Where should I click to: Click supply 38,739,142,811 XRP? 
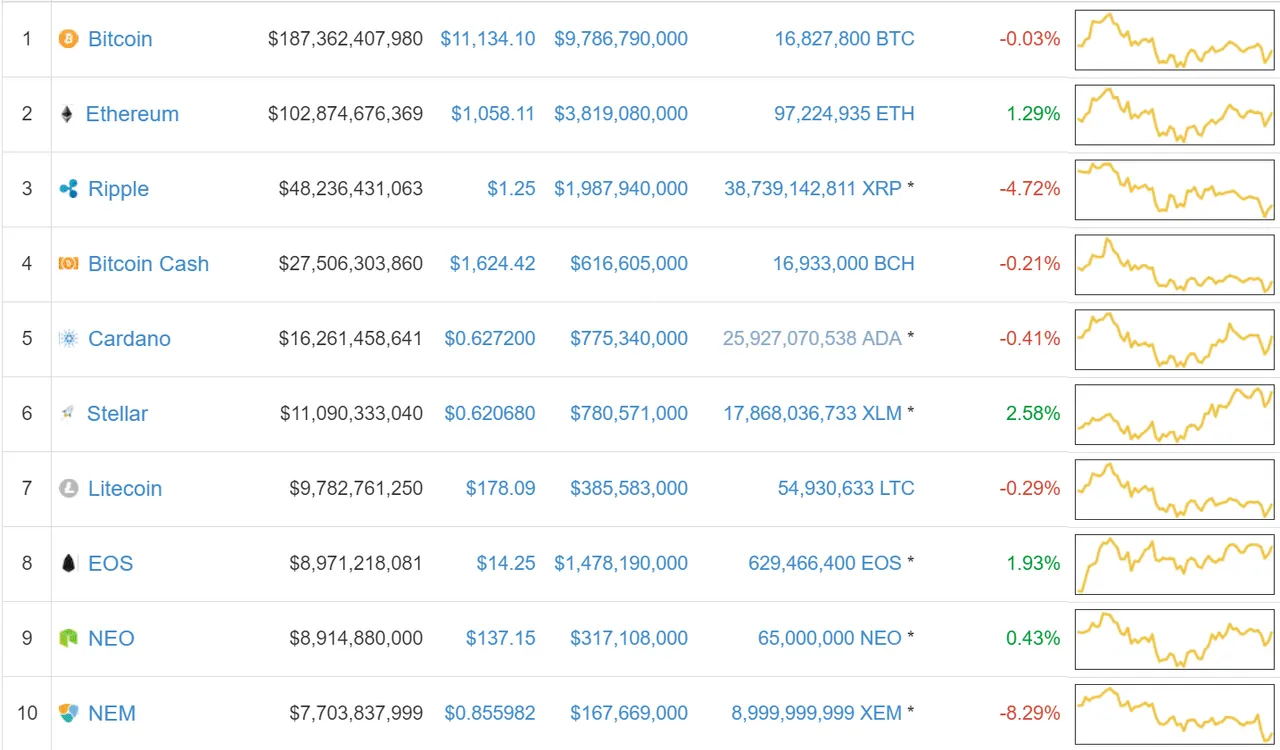[813, 189]
